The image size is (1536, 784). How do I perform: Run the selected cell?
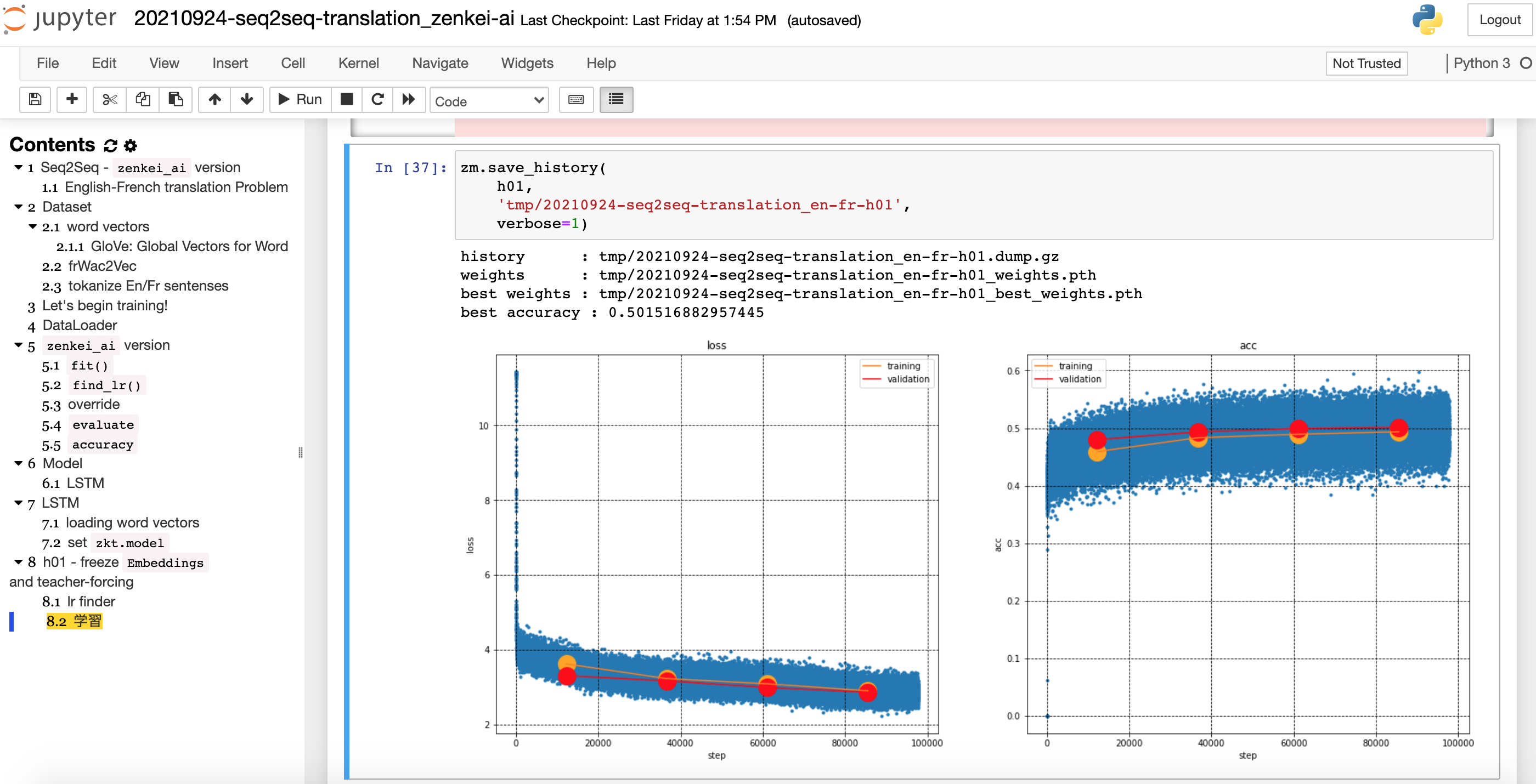[x=300, y=99]
